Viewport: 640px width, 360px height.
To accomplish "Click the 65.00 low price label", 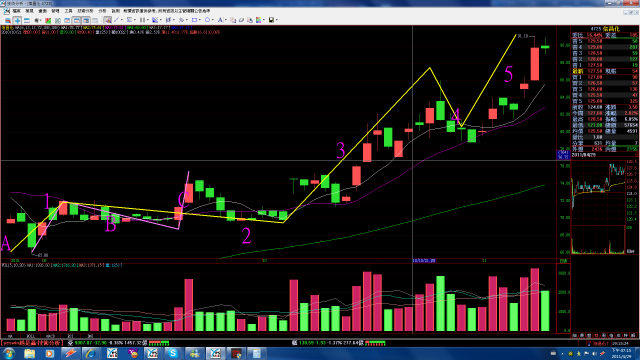I will tap(43, 255).
